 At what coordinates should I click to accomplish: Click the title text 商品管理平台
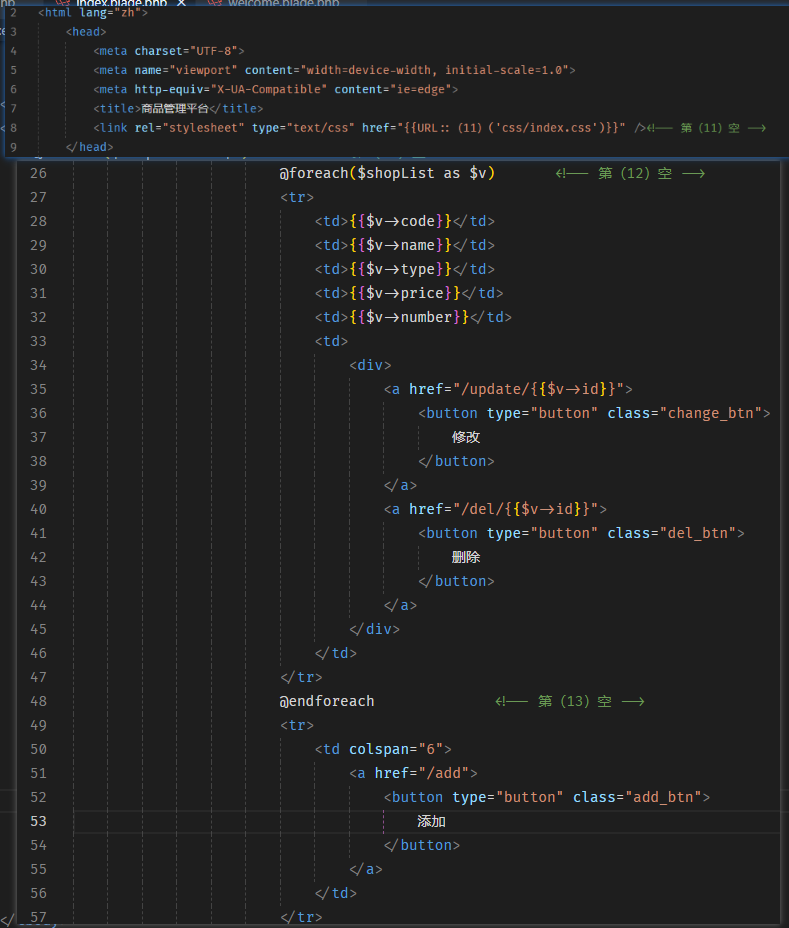coord(175,108)
